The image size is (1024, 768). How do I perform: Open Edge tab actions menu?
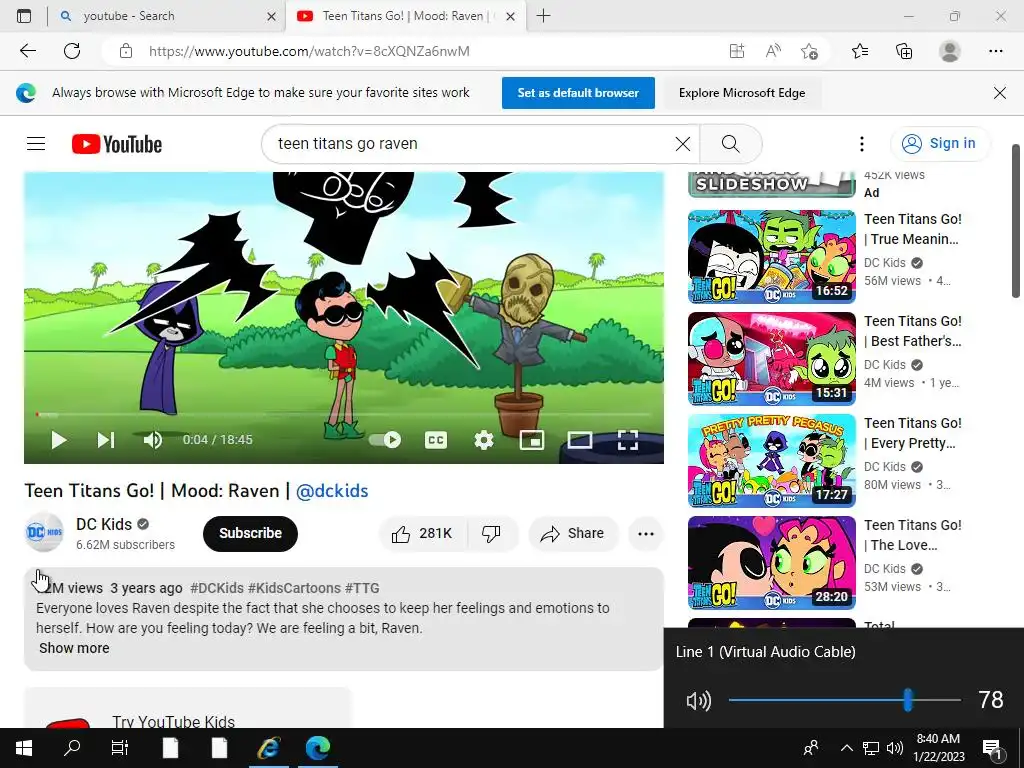click(x=24, y=16)
